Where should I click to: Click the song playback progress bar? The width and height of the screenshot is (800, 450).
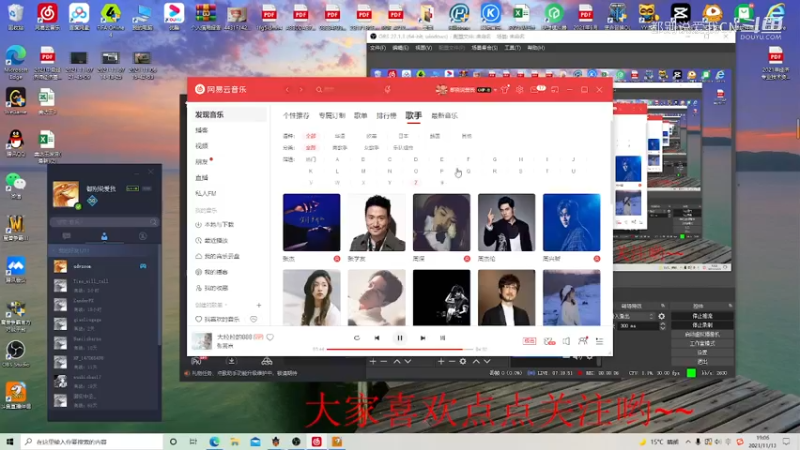coord(400,349)
